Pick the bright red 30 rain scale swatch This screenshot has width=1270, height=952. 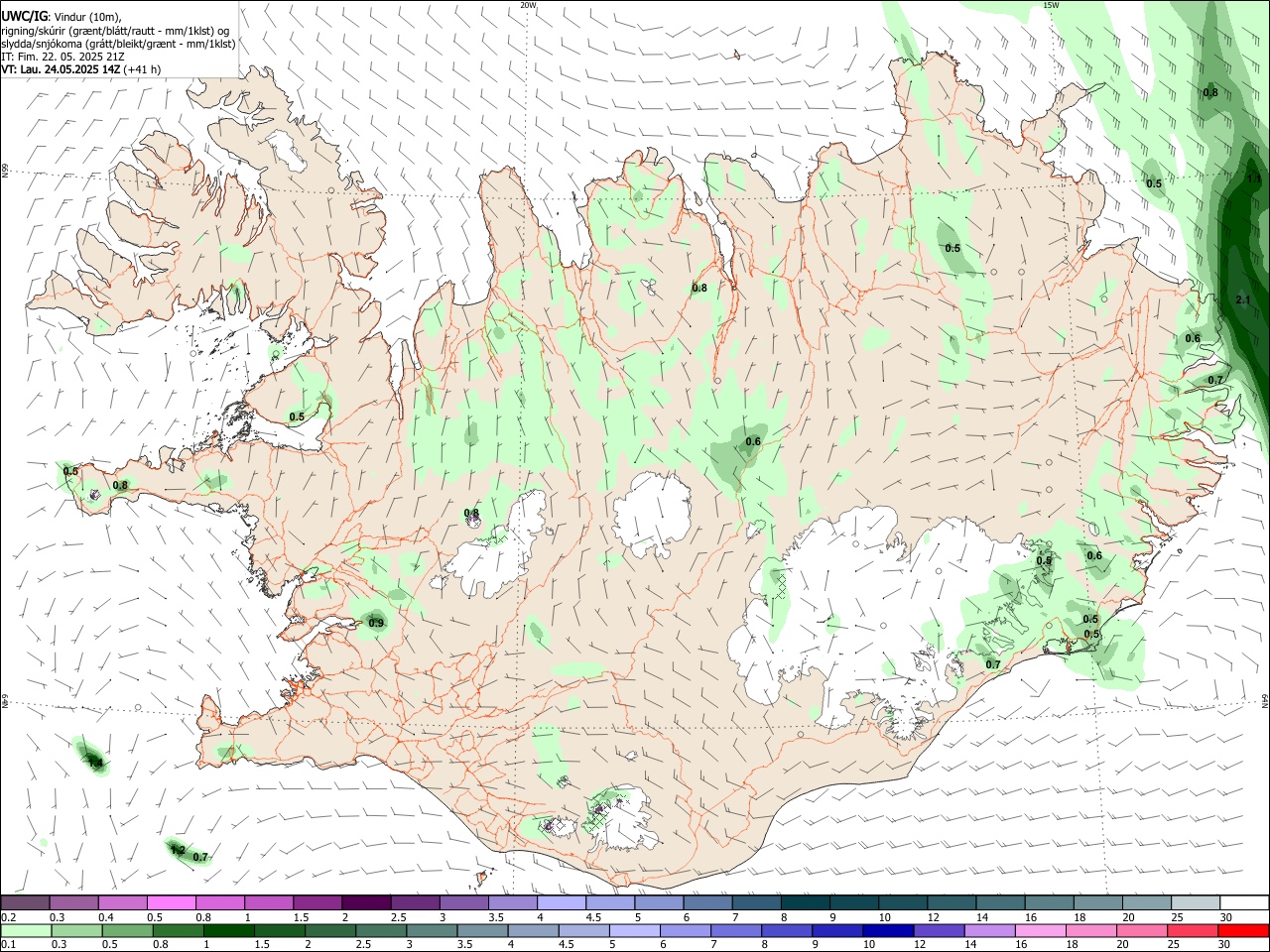[1244, 930]
